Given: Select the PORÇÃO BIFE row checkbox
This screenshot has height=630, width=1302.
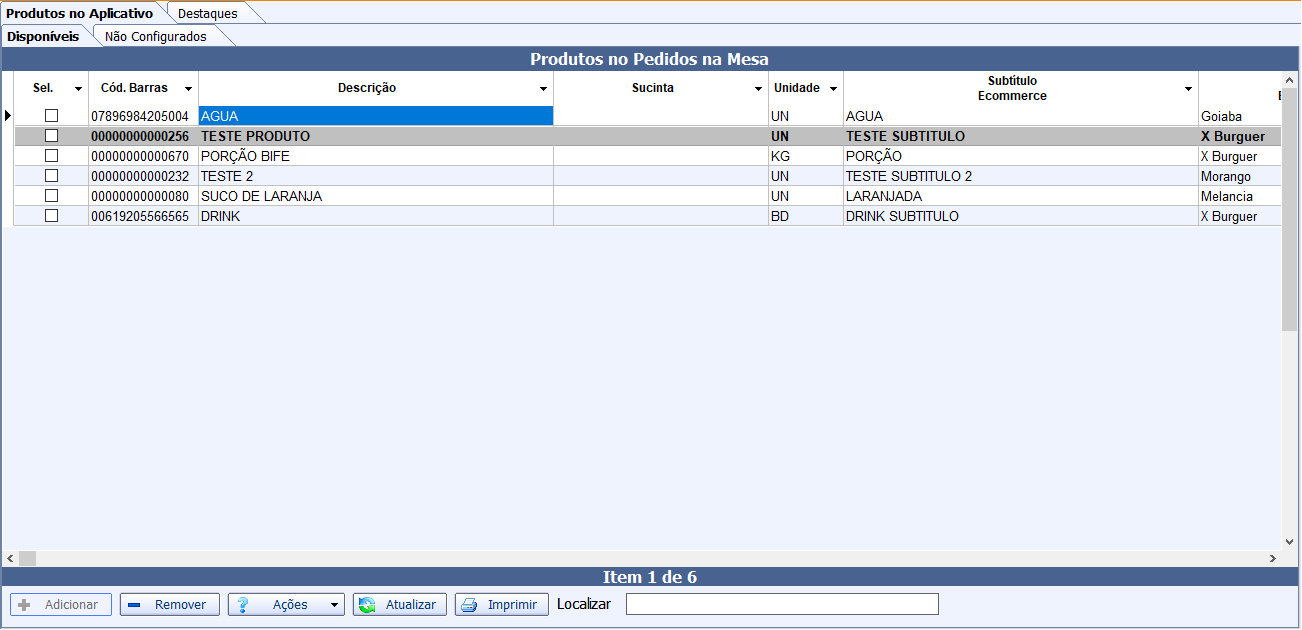Looking at the screenshot, I should (x=51, y=156).
